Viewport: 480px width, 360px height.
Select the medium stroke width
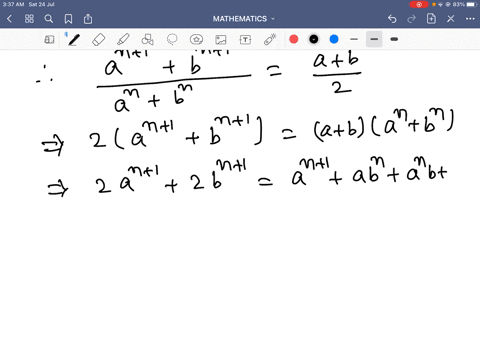[374, 39]
